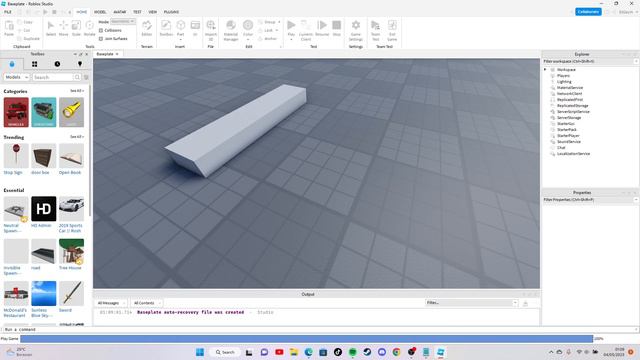
Task: Open the Creations tab in Toolbox
Action: (80, 64)
